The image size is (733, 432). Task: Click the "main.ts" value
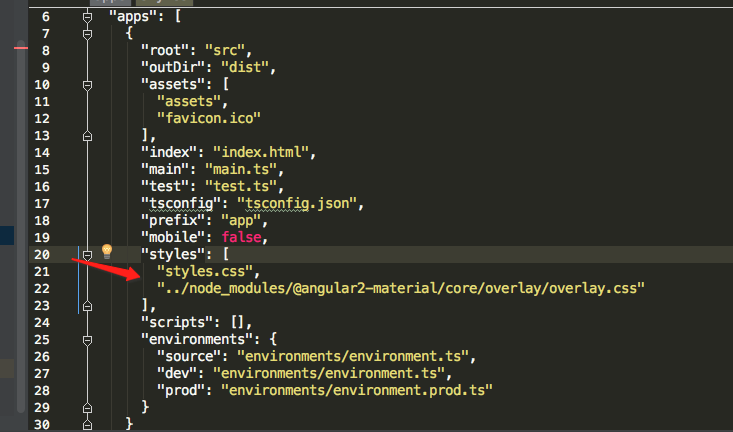(241, 169)
